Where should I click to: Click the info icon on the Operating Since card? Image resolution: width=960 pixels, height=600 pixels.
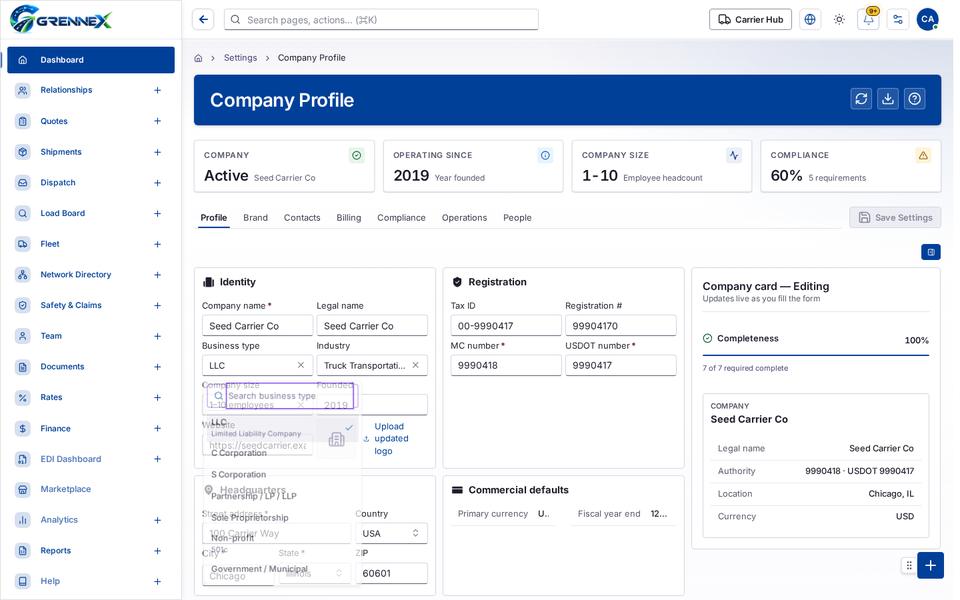[545, 156]
